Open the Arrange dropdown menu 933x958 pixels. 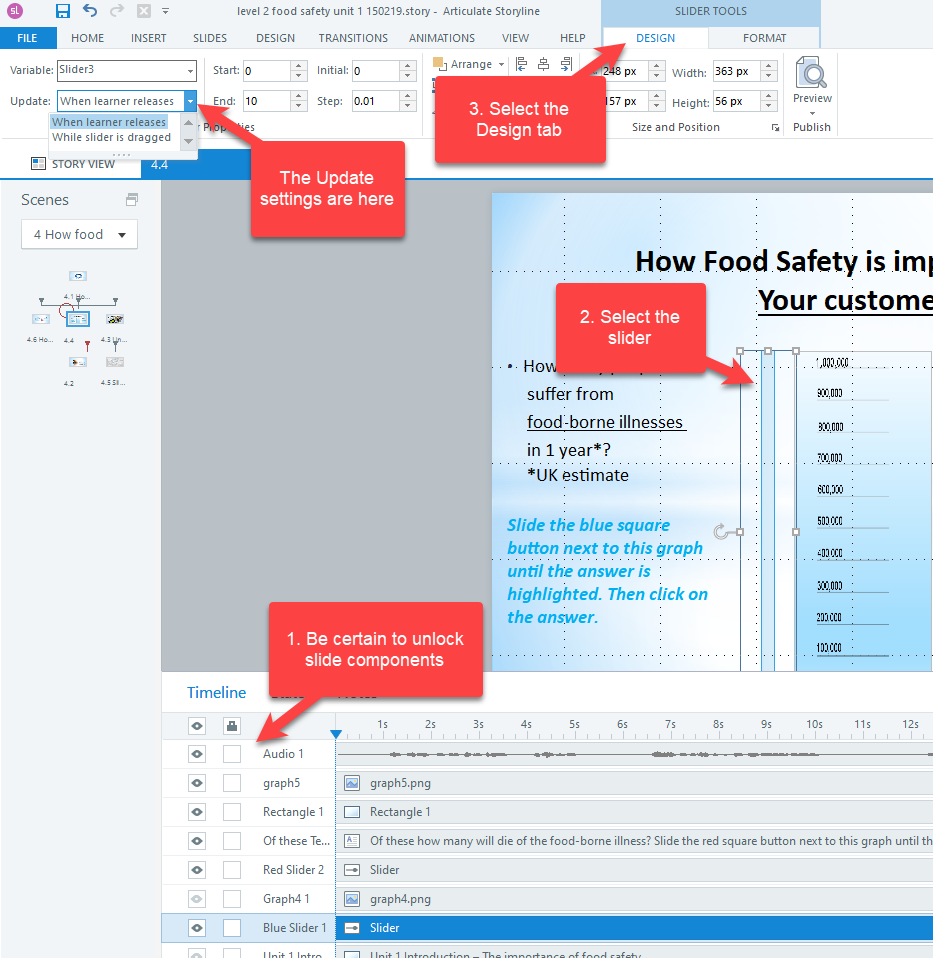(500, 64)
